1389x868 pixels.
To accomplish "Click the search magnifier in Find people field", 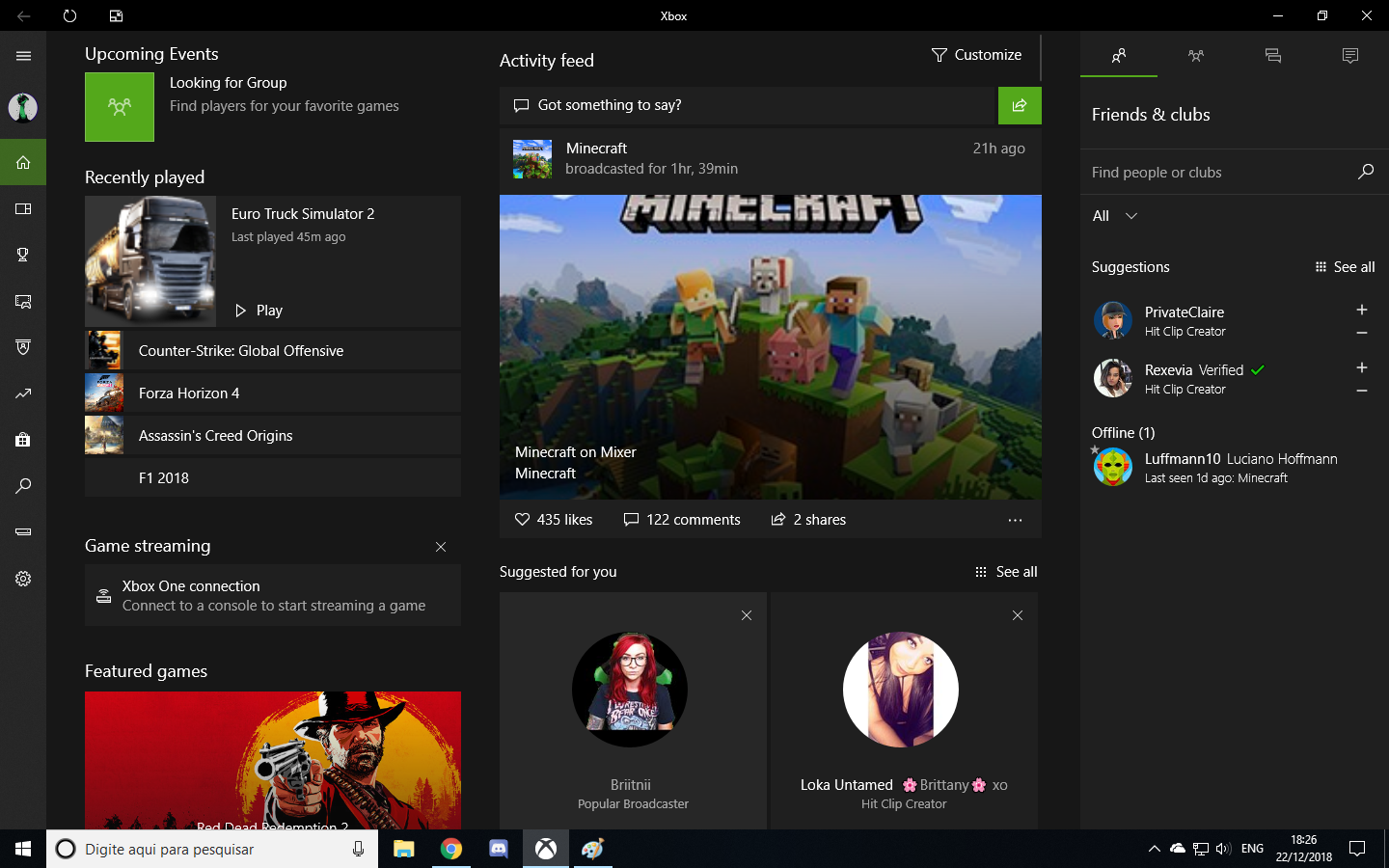I will pyautogui.click(x=1366, y=172).
